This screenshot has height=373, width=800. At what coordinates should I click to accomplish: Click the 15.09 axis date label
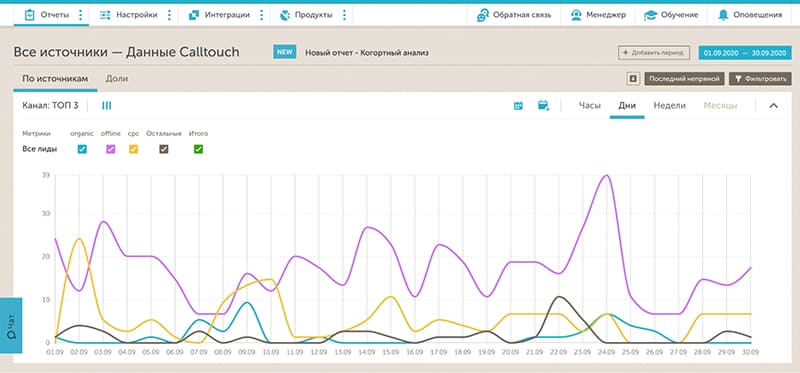click(x=391, y=352)
